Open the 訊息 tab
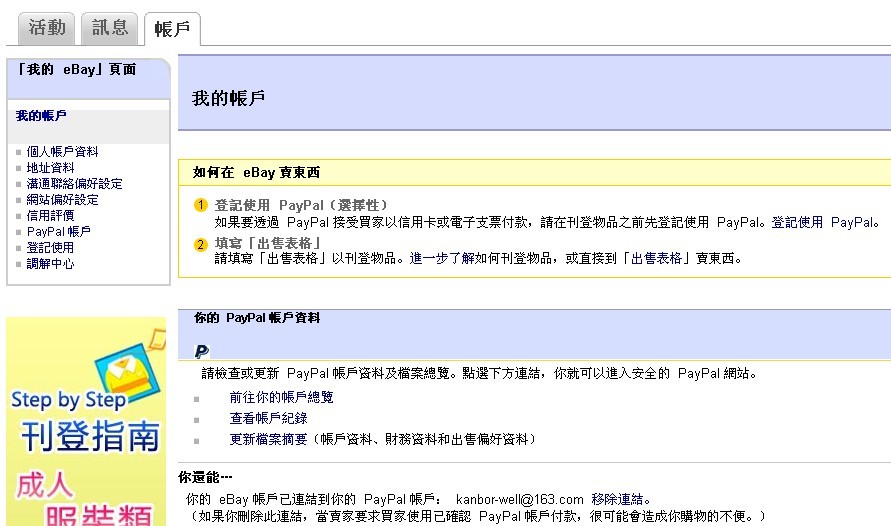This screenshot has width=891, height=526. (x=109, y=28)
